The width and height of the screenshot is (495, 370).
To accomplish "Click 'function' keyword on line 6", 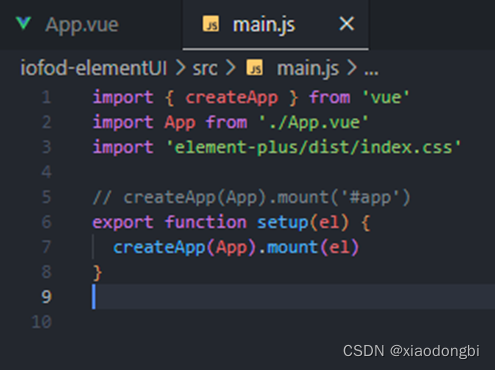I will tap(206, 222).
